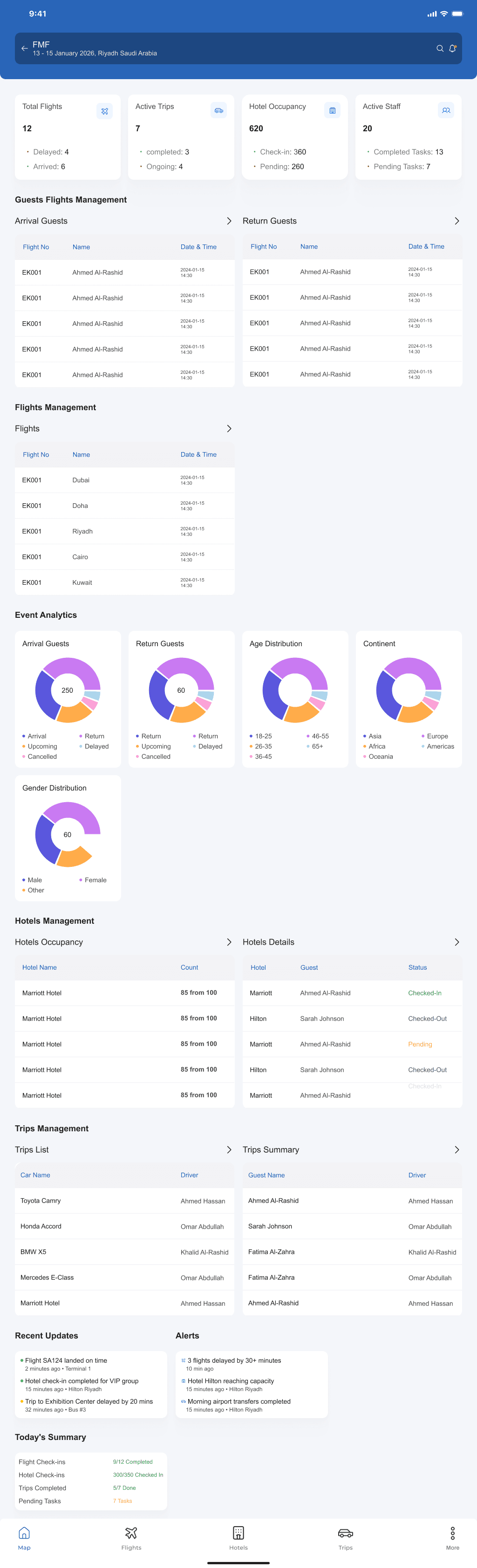Open the Map tab in bottom navigation

tap(24, 1537)
